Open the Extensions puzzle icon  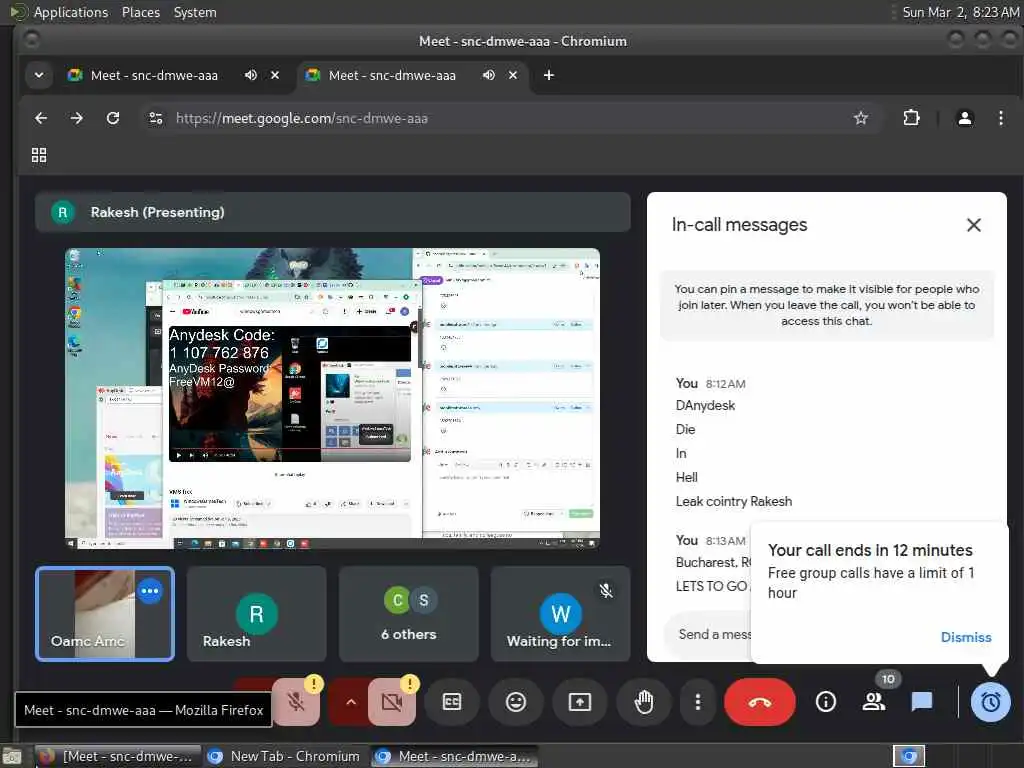pos(911,118)
